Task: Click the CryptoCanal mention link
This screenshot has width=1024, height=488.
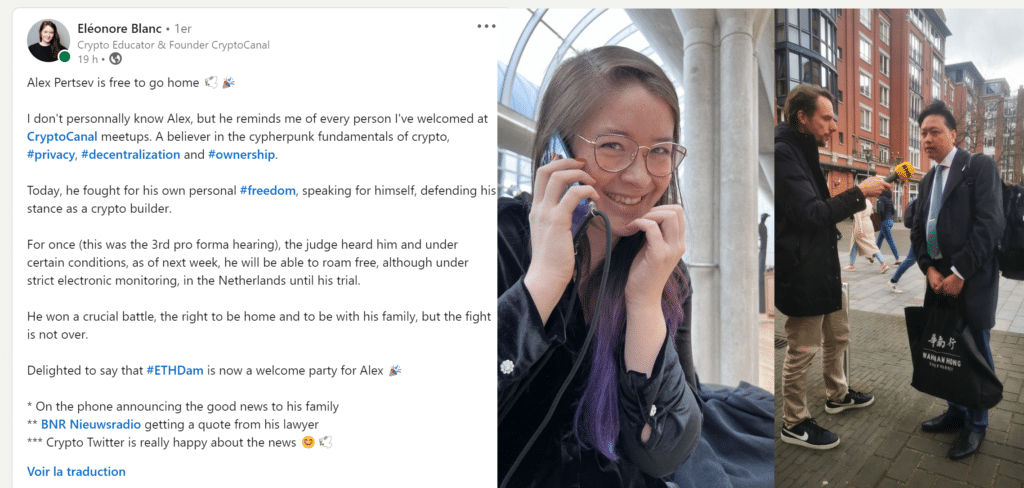Action: pyautogui.click(x=62, y=137)
